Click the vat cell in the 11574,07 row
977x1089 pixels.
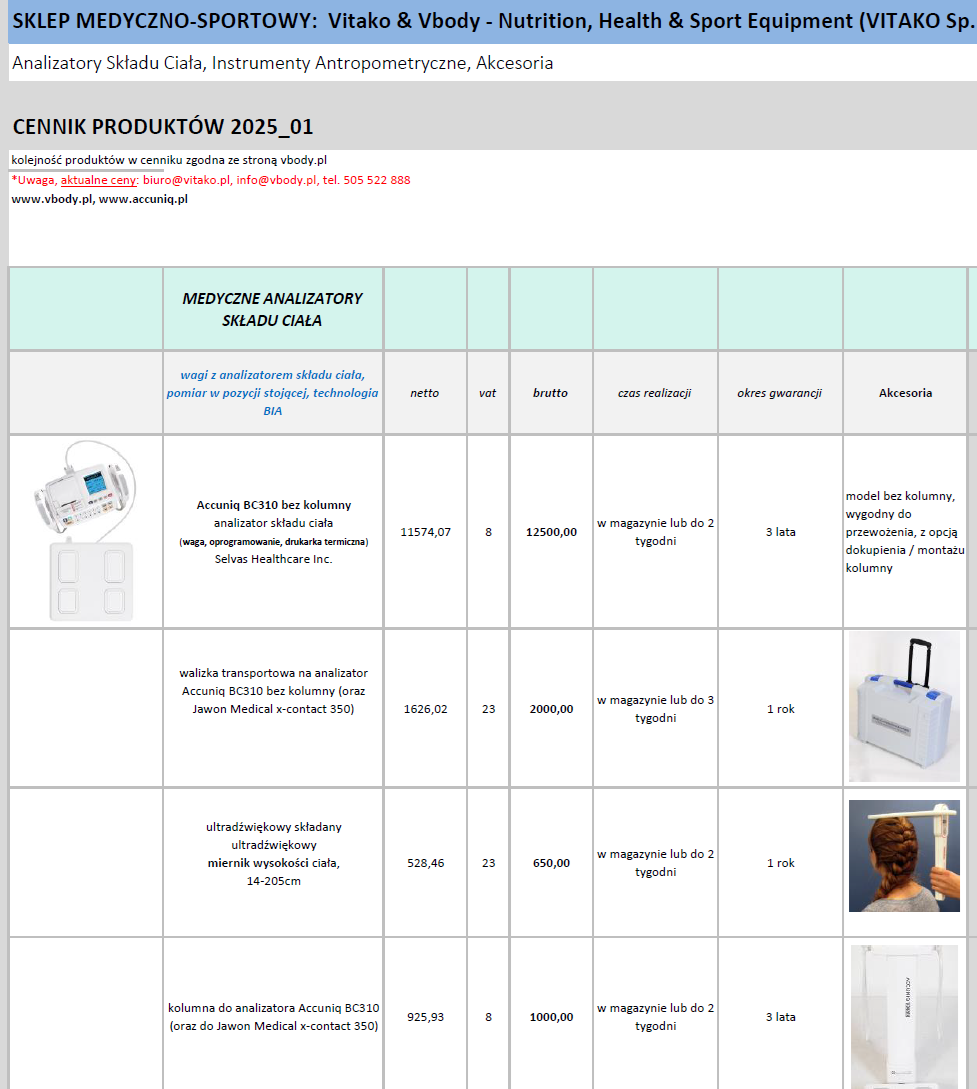(488, 531)
